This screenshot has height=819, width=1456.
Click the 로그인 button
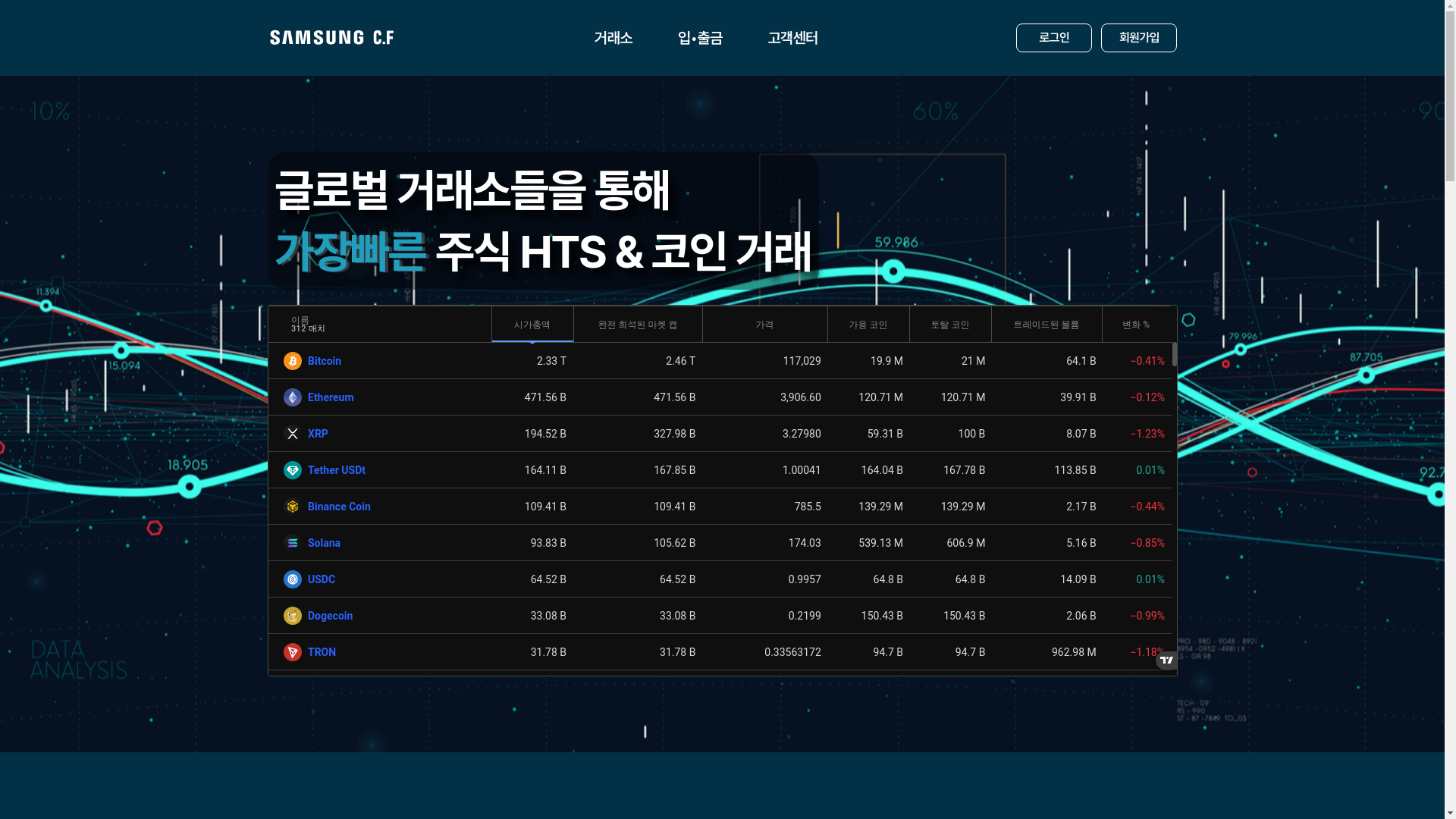coord(1053,38)
